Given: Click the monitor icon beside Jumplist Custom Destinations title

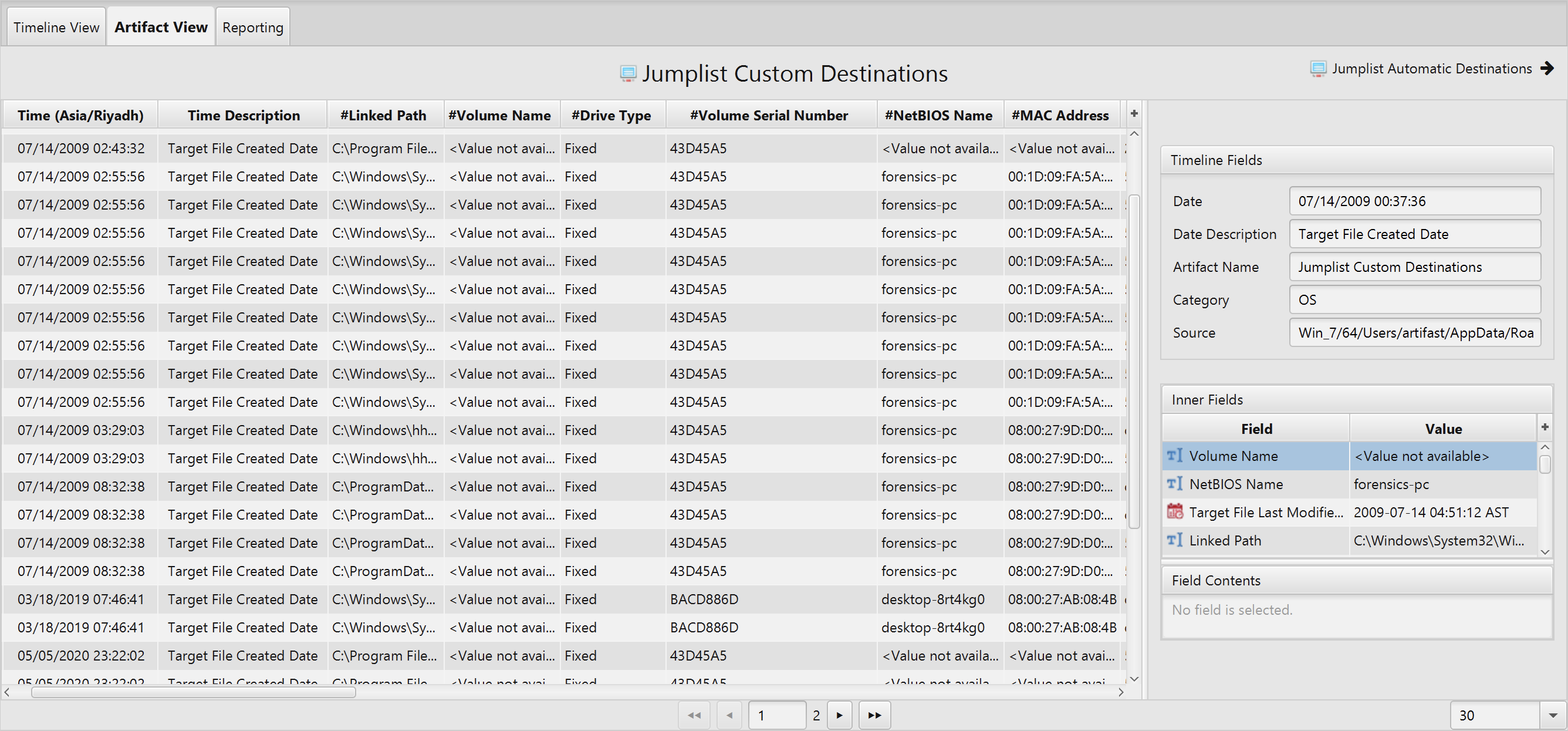Looking at the screenshot, I should point(628,73).
